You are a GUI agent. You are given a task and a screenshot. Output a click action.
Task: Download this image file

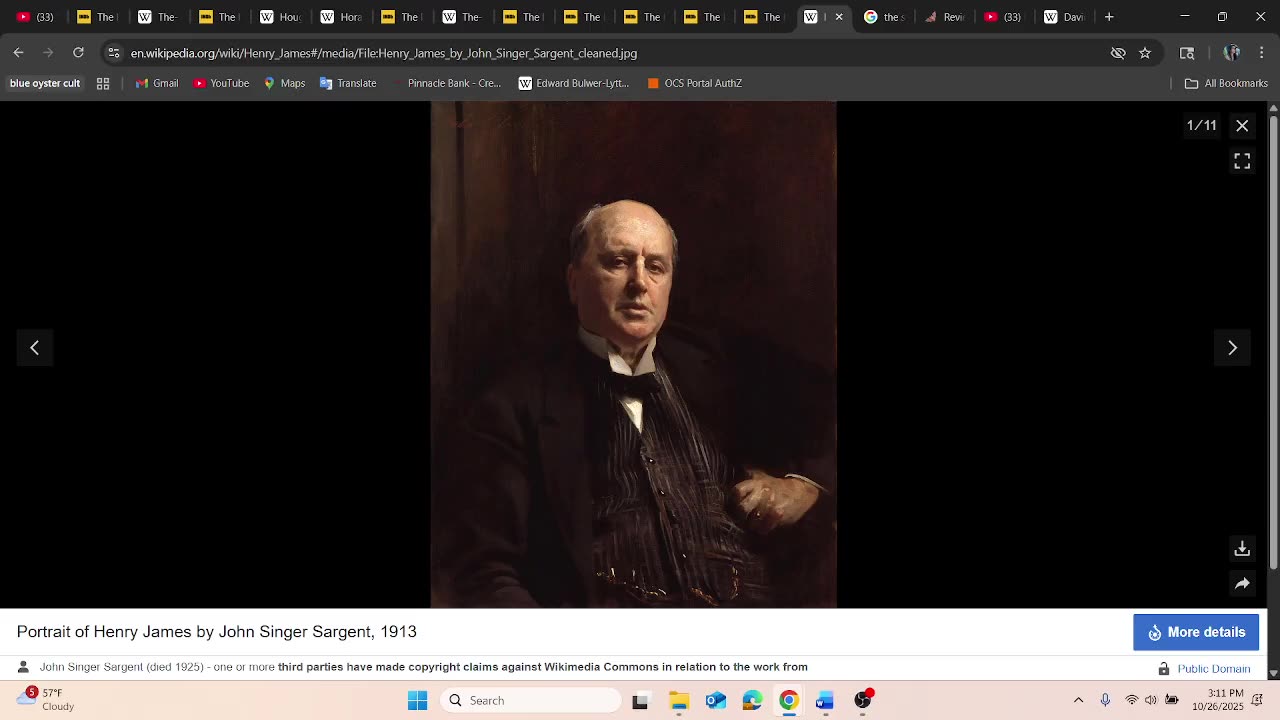point(1242,549)
